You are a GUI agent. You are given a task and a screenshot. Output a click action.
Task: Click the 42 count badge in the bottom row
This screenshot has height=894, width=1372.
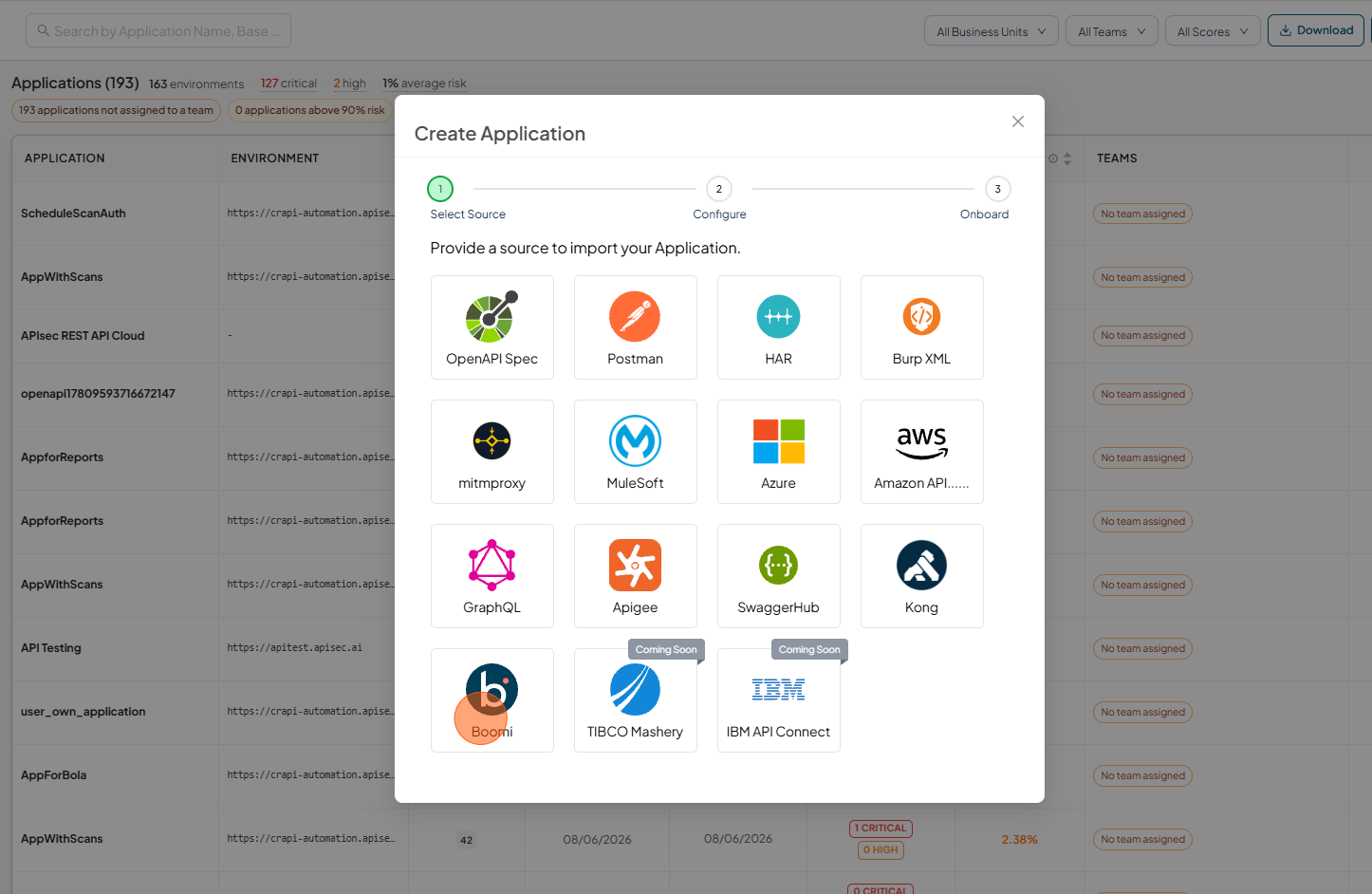tap(466, 840)
